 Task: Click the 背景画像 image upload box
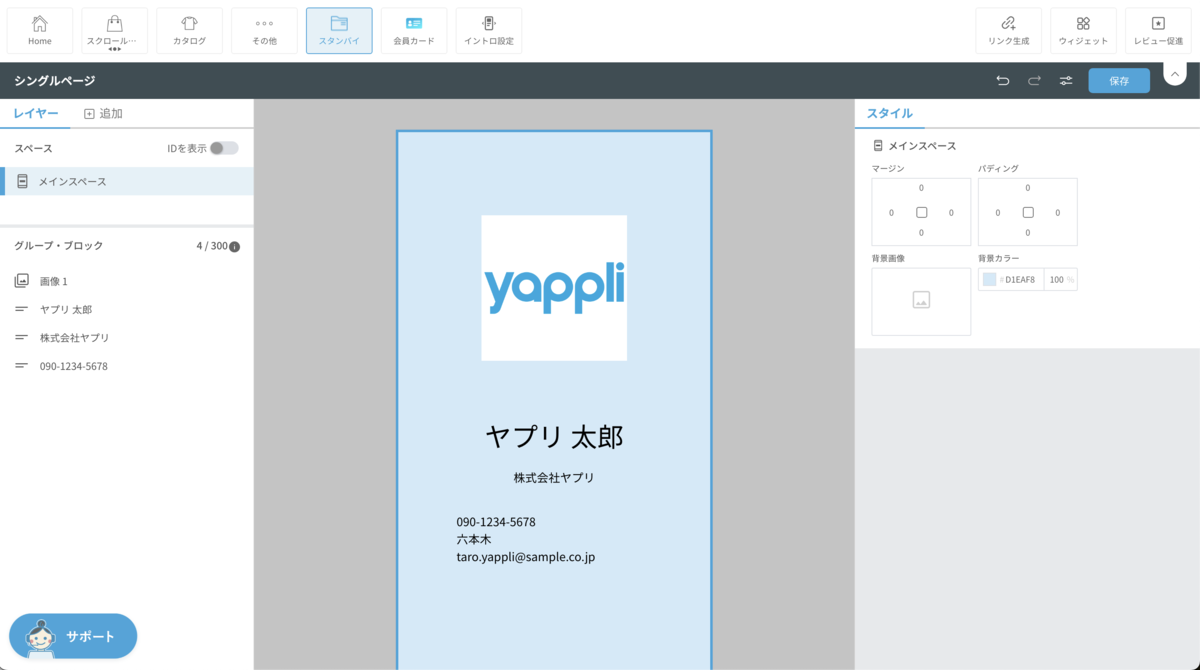tap(921, 301)
